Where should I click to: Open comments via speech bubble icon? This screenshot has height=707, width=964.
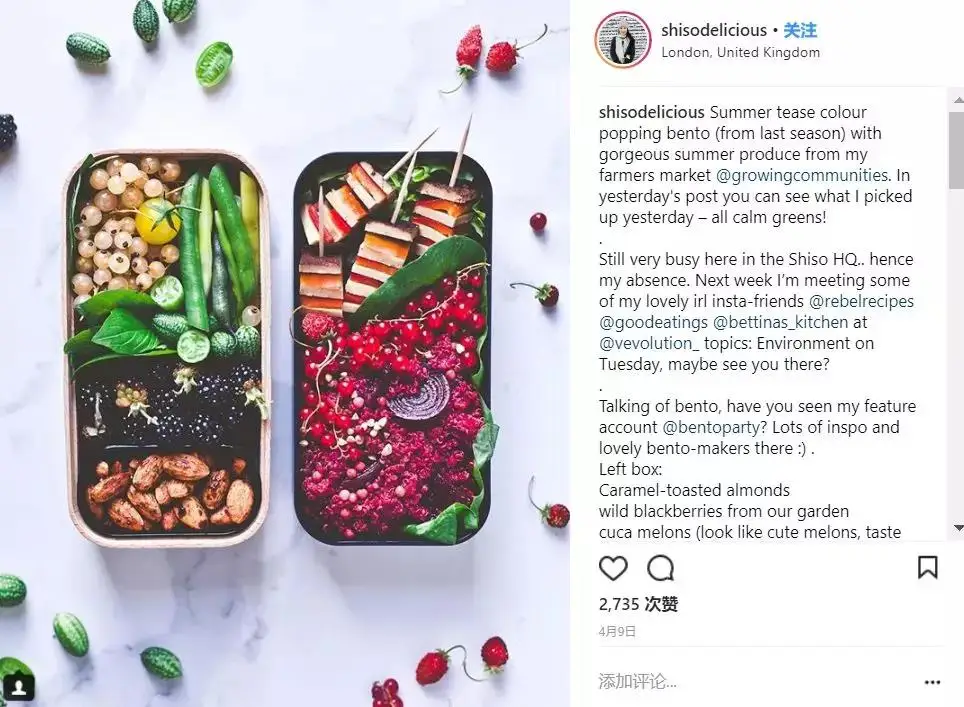click(661, 568)
